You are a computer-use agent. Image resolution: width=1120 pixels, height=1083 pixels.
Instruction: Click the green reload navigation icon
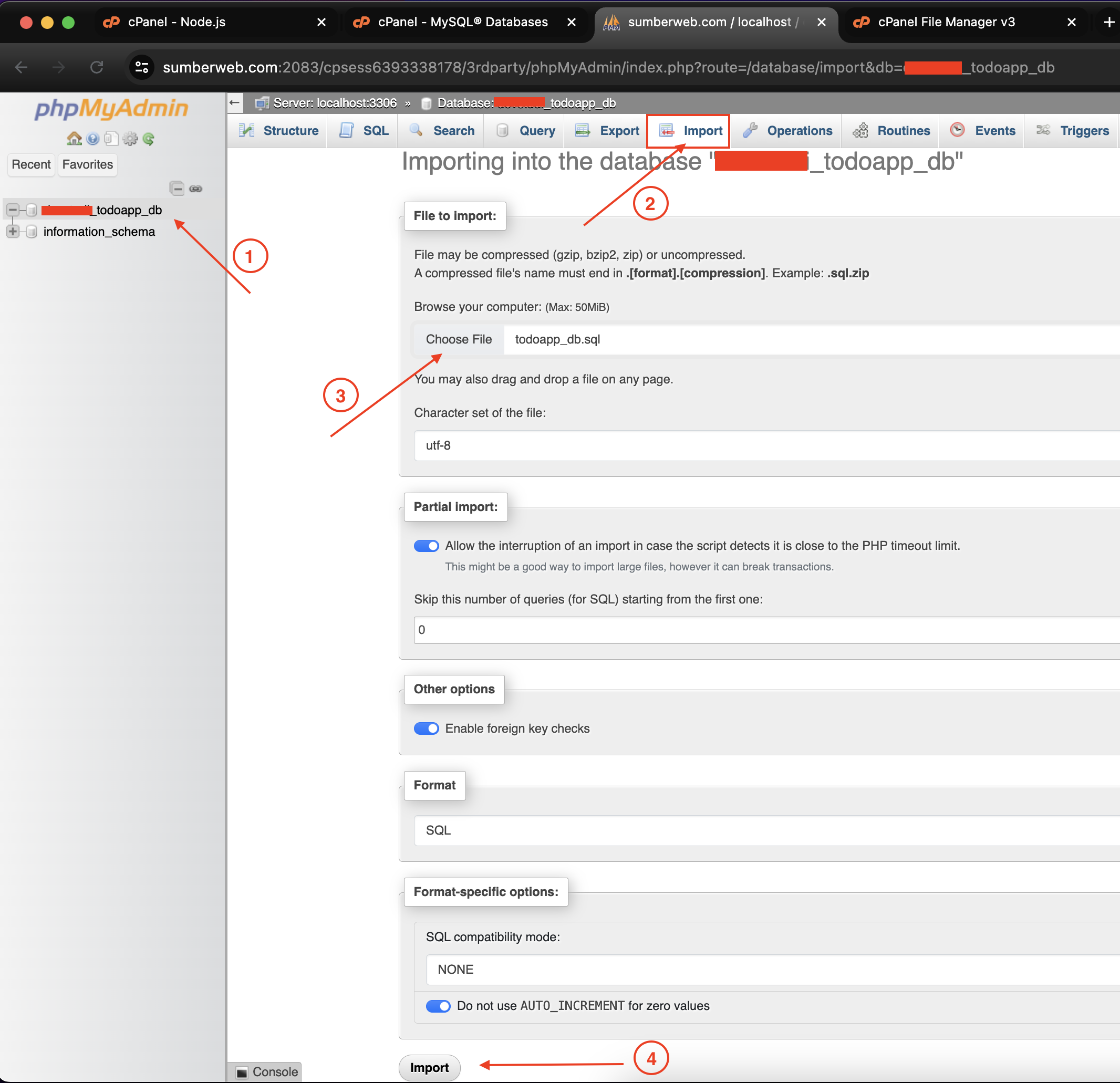click(x=149, y=138)
